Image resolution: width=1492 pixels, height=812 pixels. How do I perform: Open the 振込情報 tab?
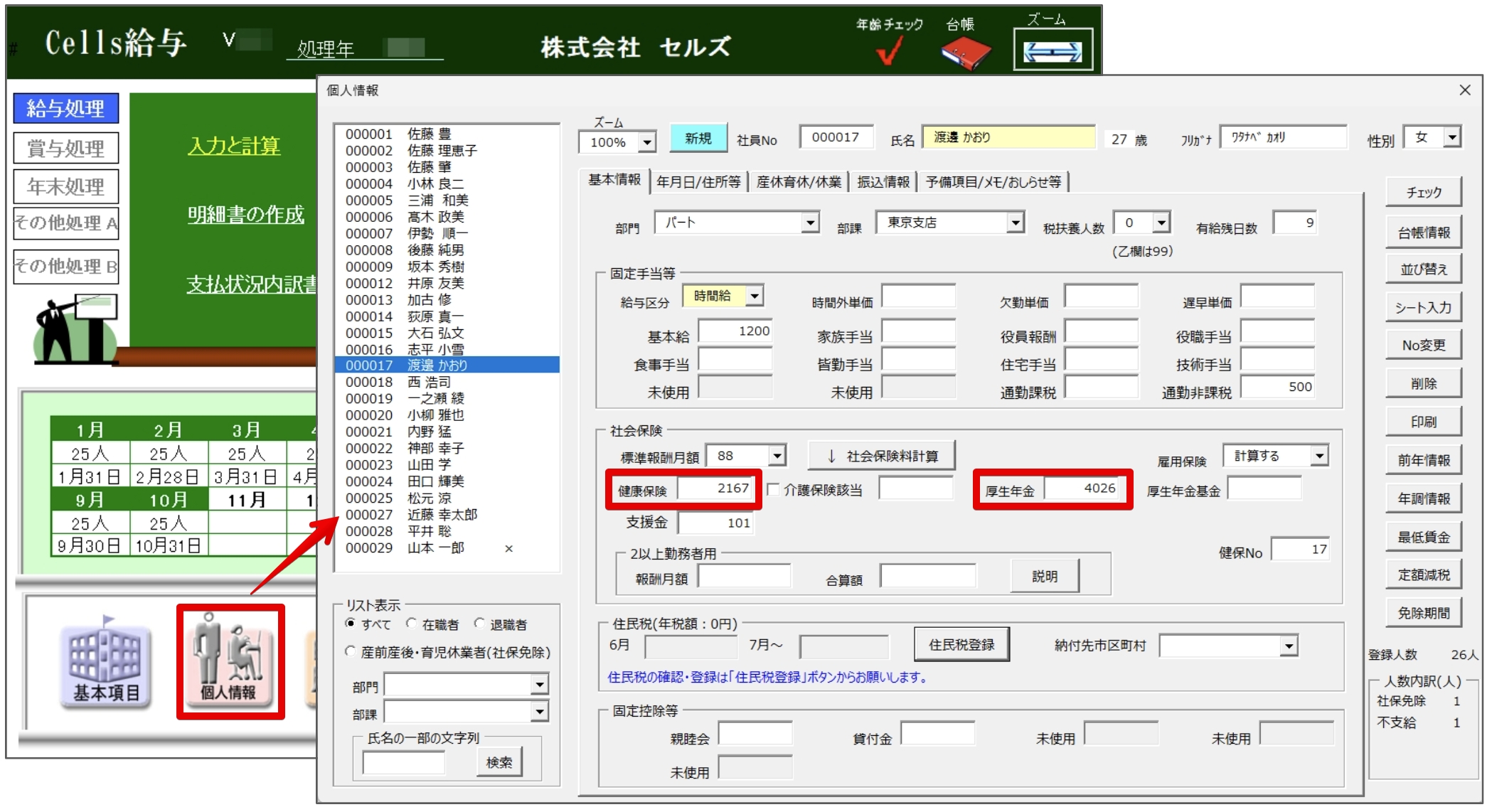tap(883, 182)
